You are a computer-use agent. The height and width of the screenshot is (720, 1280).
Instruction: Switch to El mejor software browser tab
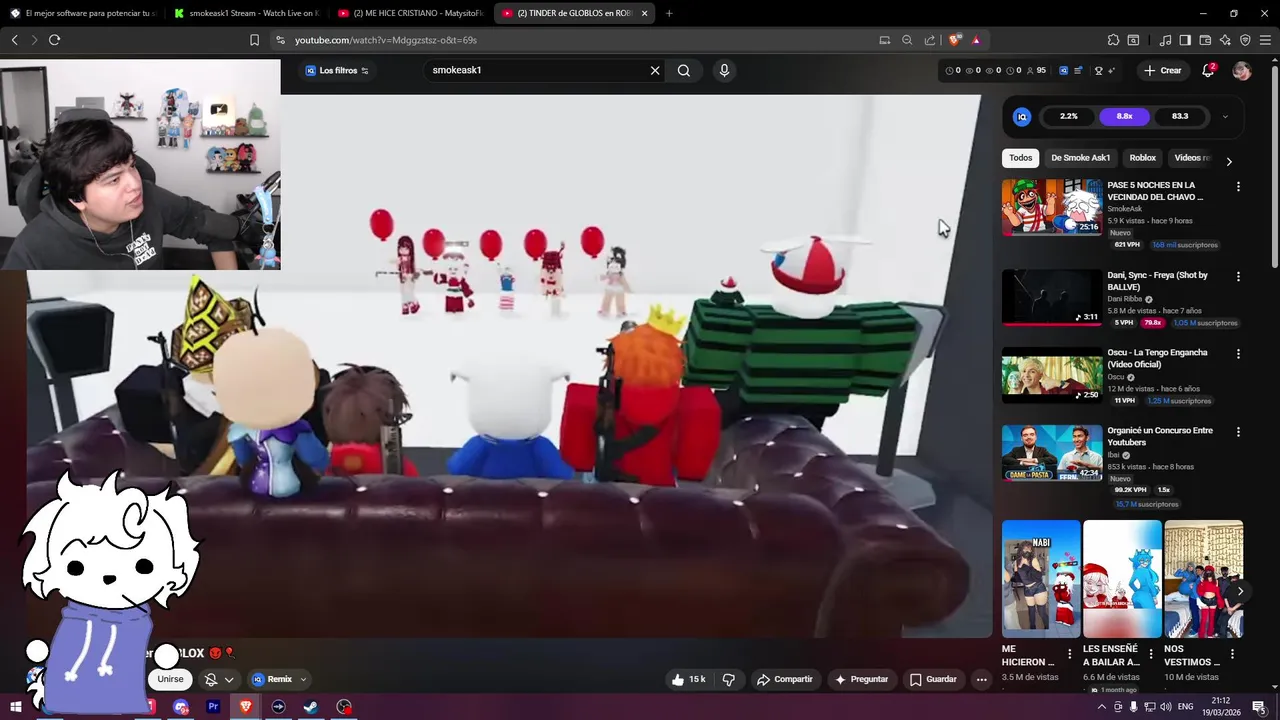click(x=82, y=13)
